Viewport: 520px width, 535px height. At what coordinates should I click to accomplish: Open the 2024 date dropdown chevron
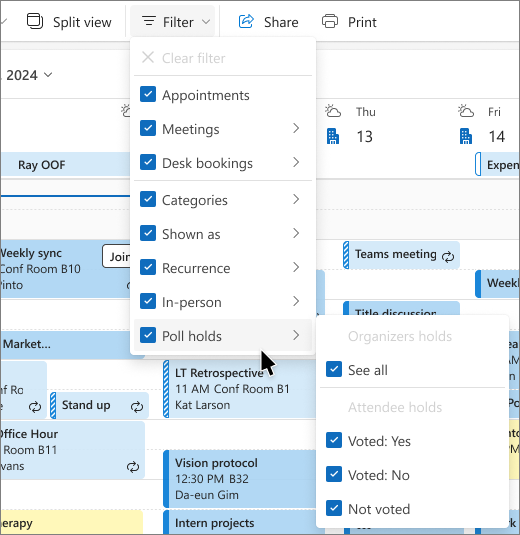coord(48,74)
